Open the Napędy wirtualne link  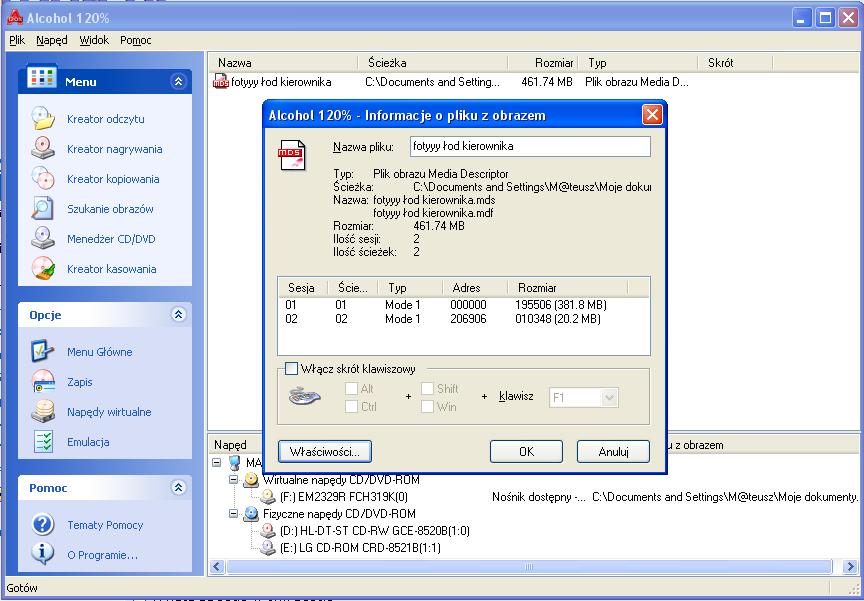pos(109,412)
